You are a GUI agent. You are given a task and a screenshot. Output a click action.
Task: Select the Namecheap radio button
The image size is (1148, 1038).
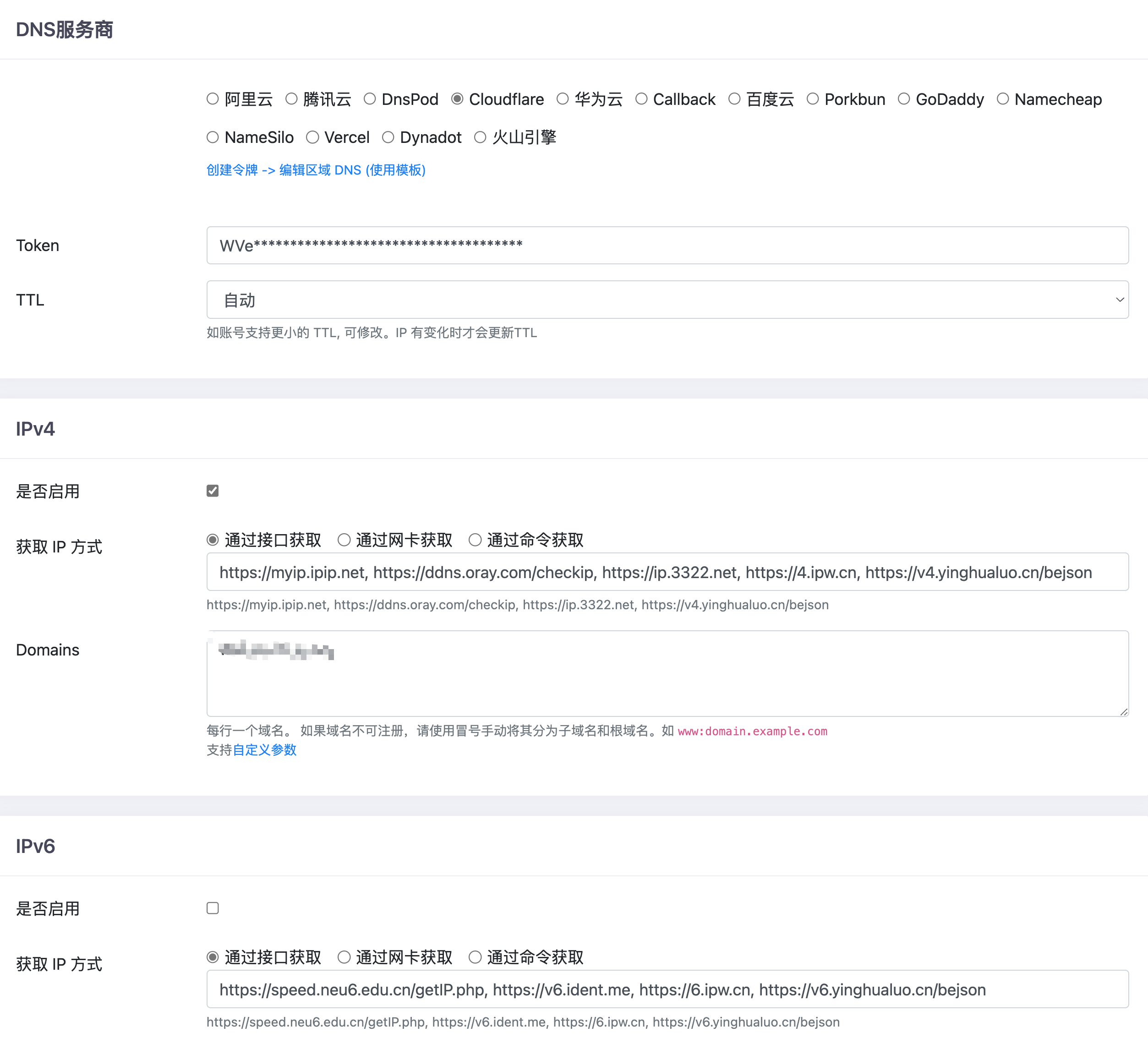tap(1003, 99)
